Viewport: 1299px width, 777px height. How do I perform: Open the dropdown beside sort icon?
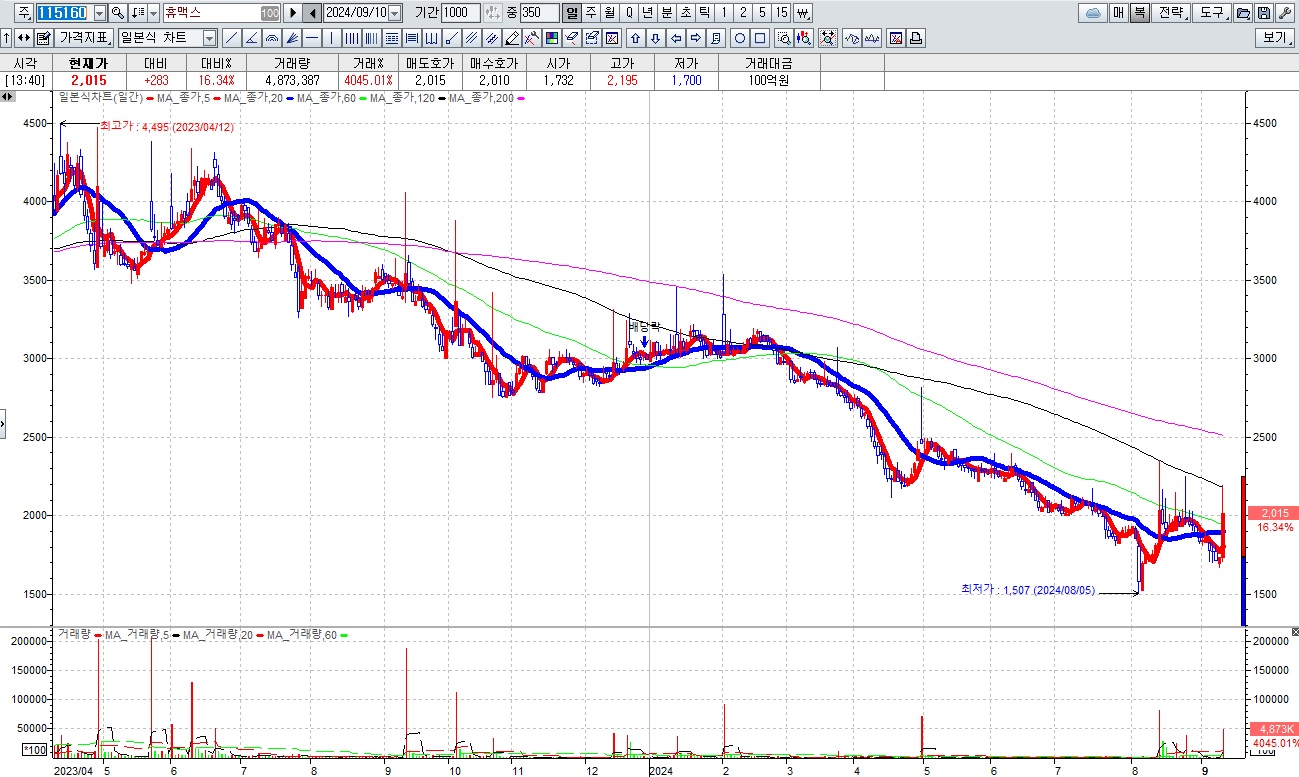point(153,13)
